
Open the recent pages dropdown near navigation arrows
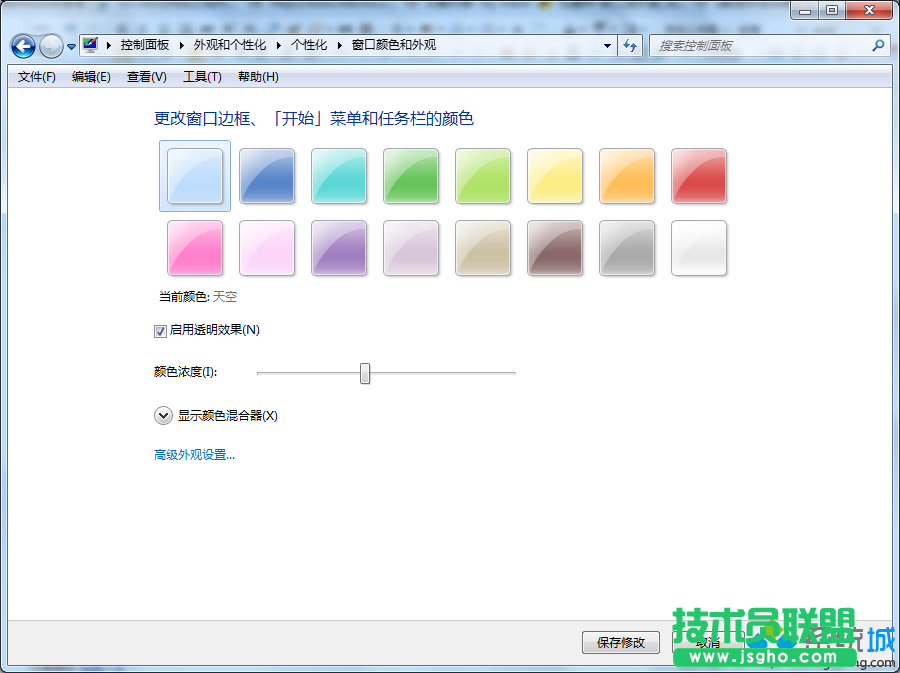(x=70, y=46)
